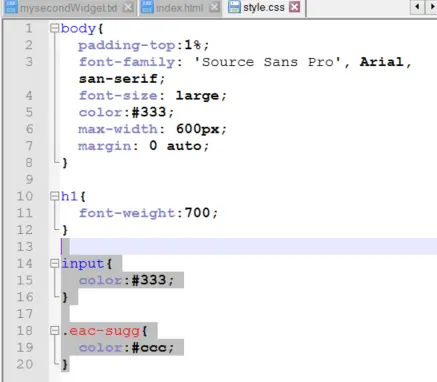Collapse the body rule fold marker
The height and width of the screenshot is (382, 437).
[x=54, y=28]
